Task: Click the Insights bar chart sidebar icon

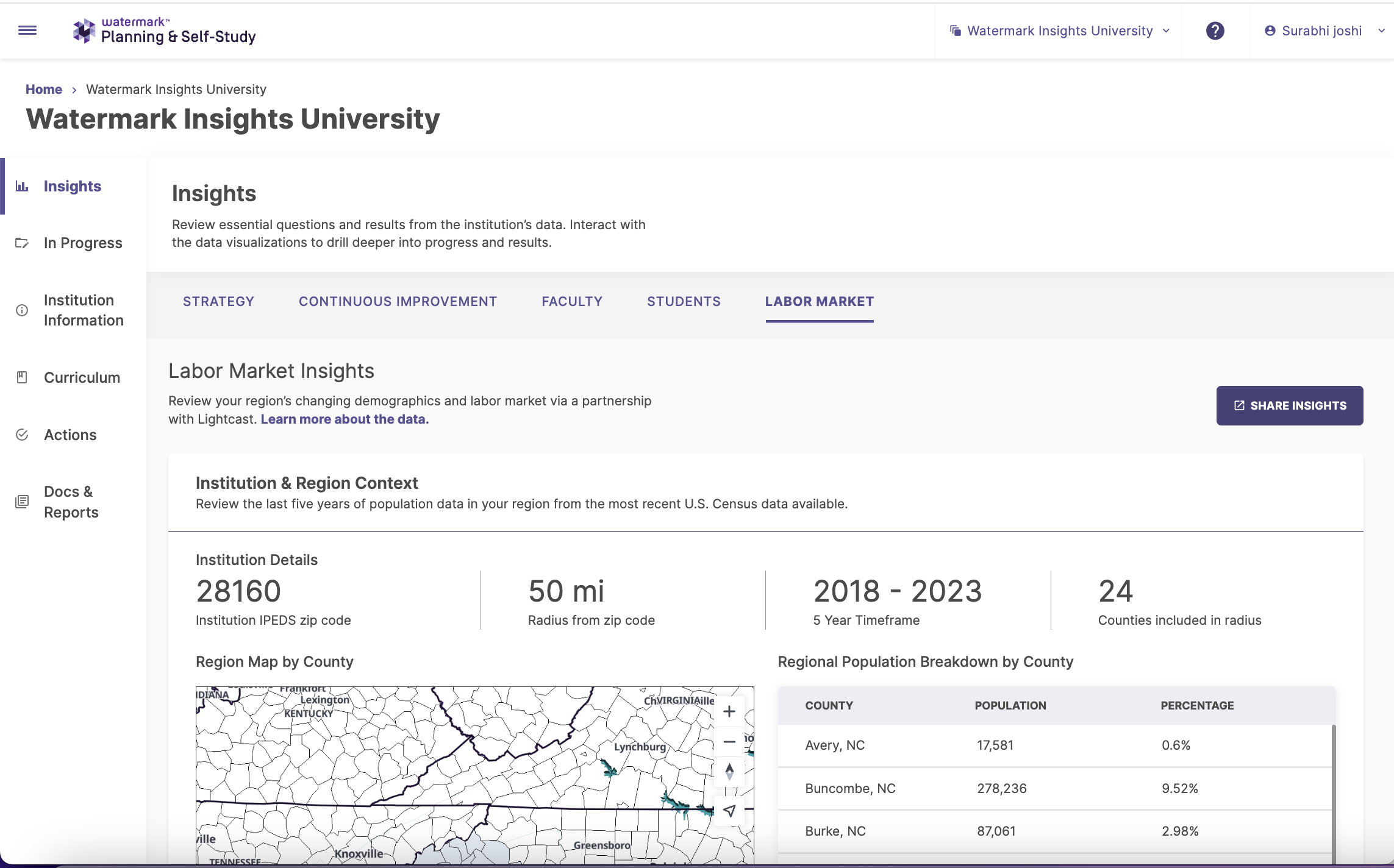Action: tap(22, 187)
